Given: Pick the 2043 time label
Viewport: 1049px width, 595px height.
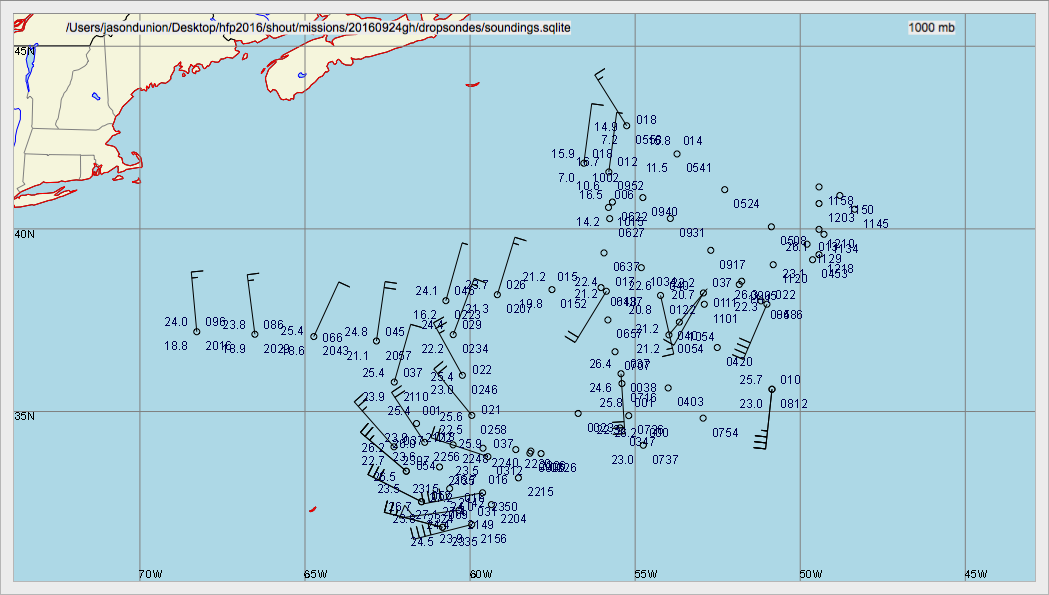Looking at the screenshot, I should pyautogui.click(x=335, y=351).
